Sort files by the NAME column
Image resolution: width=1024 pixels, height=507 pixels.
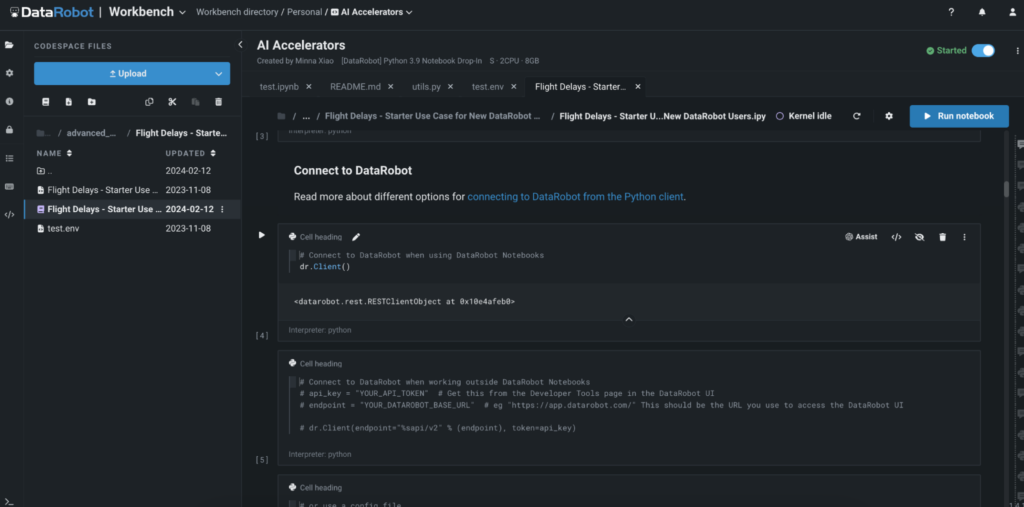[x=55, y=154]
